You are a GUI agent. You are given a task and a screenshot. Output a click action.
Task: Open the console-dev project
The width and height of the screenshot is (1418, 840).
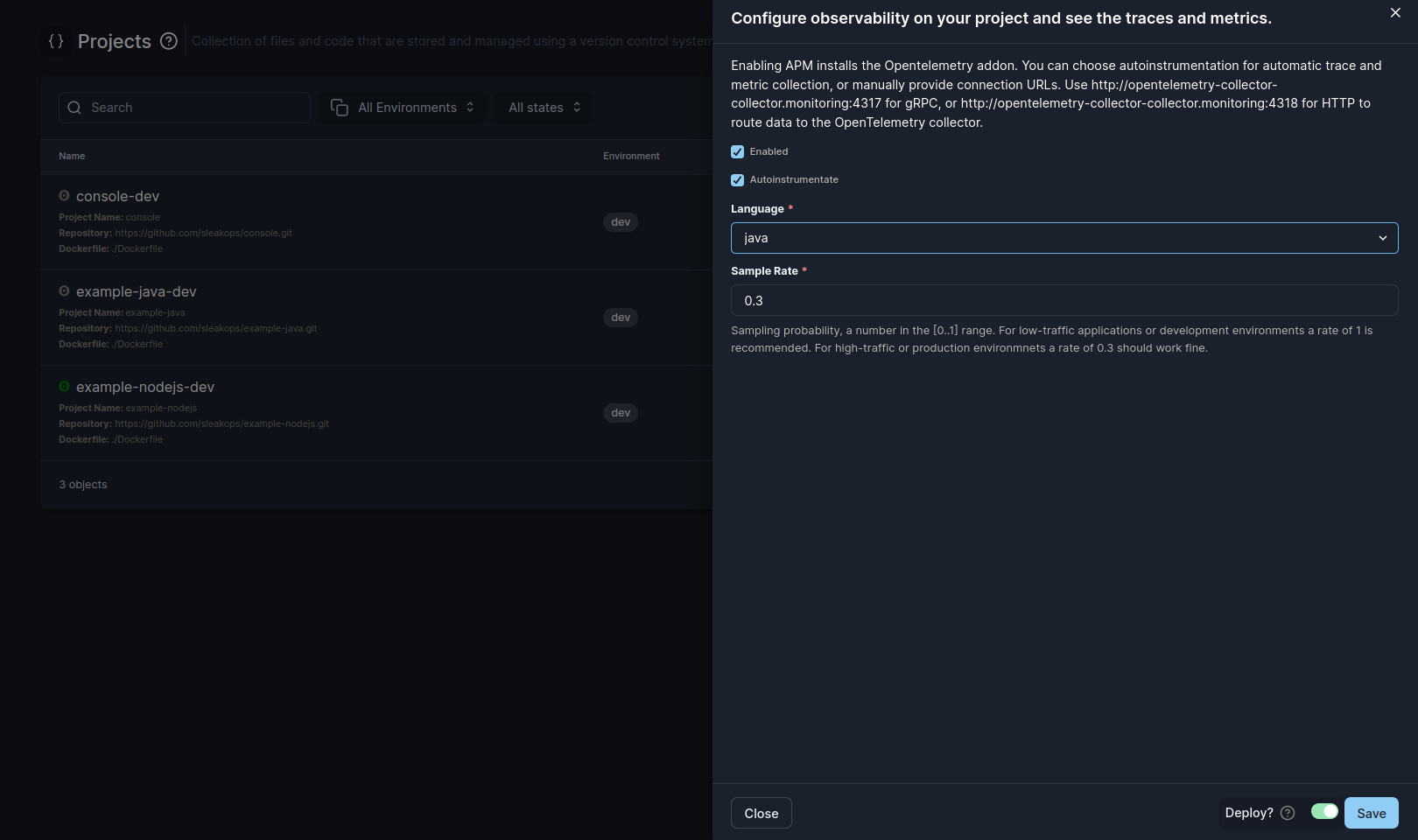tap(117, 196)
